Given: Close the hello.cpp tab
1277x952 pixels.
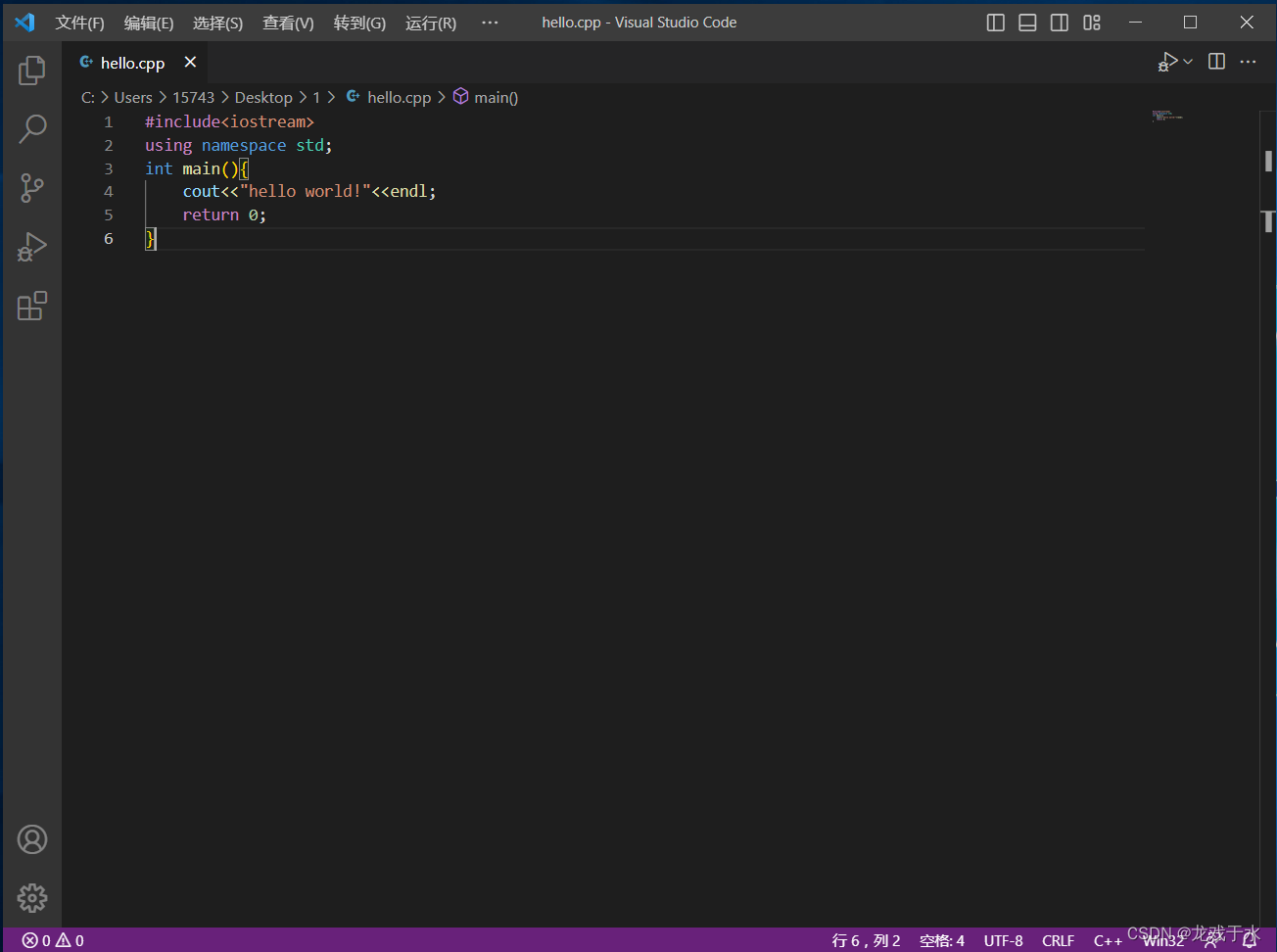Looking at the screenshot, I should click(190, 62).
